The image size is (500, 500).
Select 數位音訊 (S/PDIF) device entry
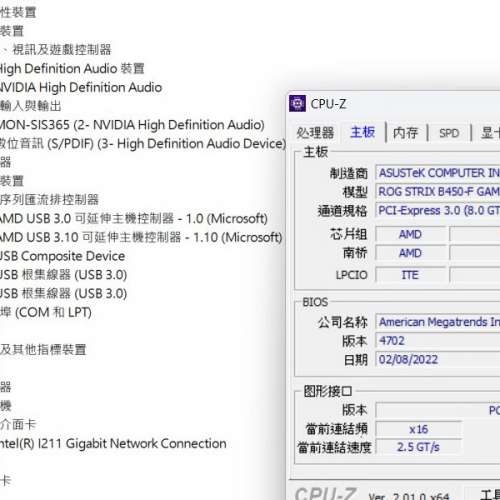(143, 144)
